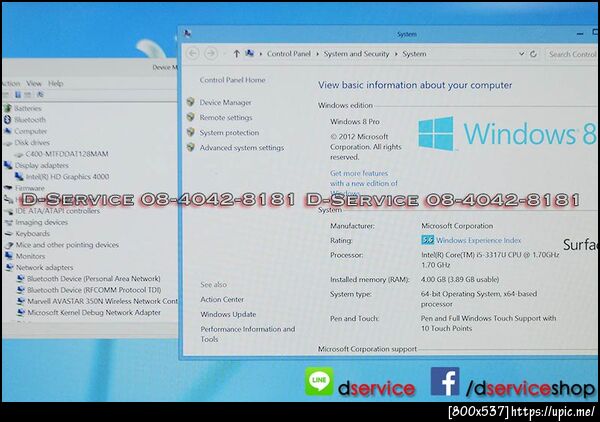Click the Intel Core i5-3317U processor text
This screenshot has height=422, width=600.
[490, 259]
